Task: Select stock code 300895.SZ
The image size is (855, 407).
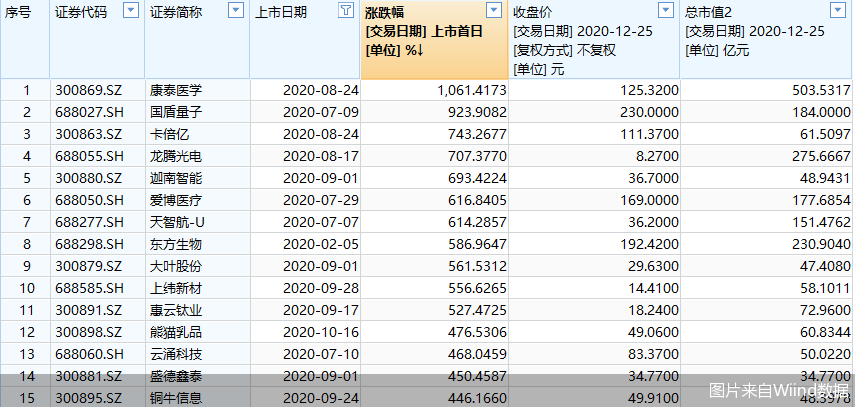Action: [x=88, y=398]
